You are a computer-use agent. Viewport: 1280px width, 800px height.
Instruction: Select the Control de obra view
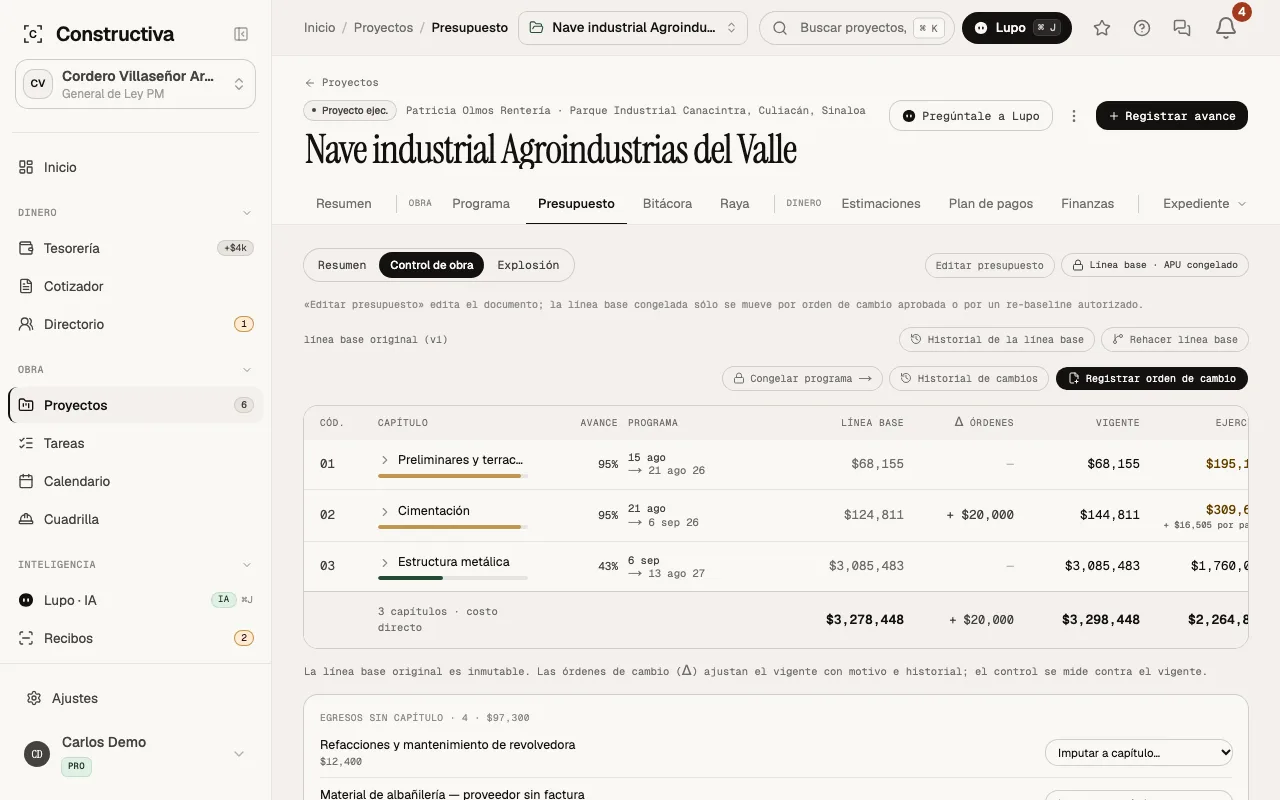[432, 265]
